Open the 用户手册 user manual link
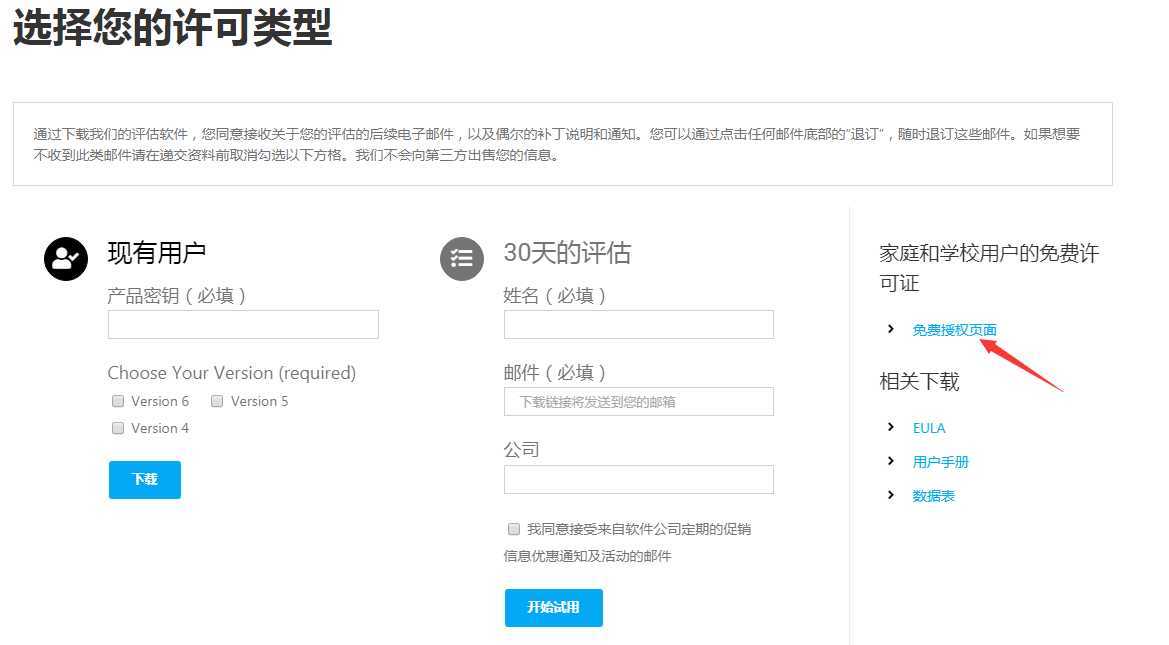1169x645 pixels. click(941, 462)
